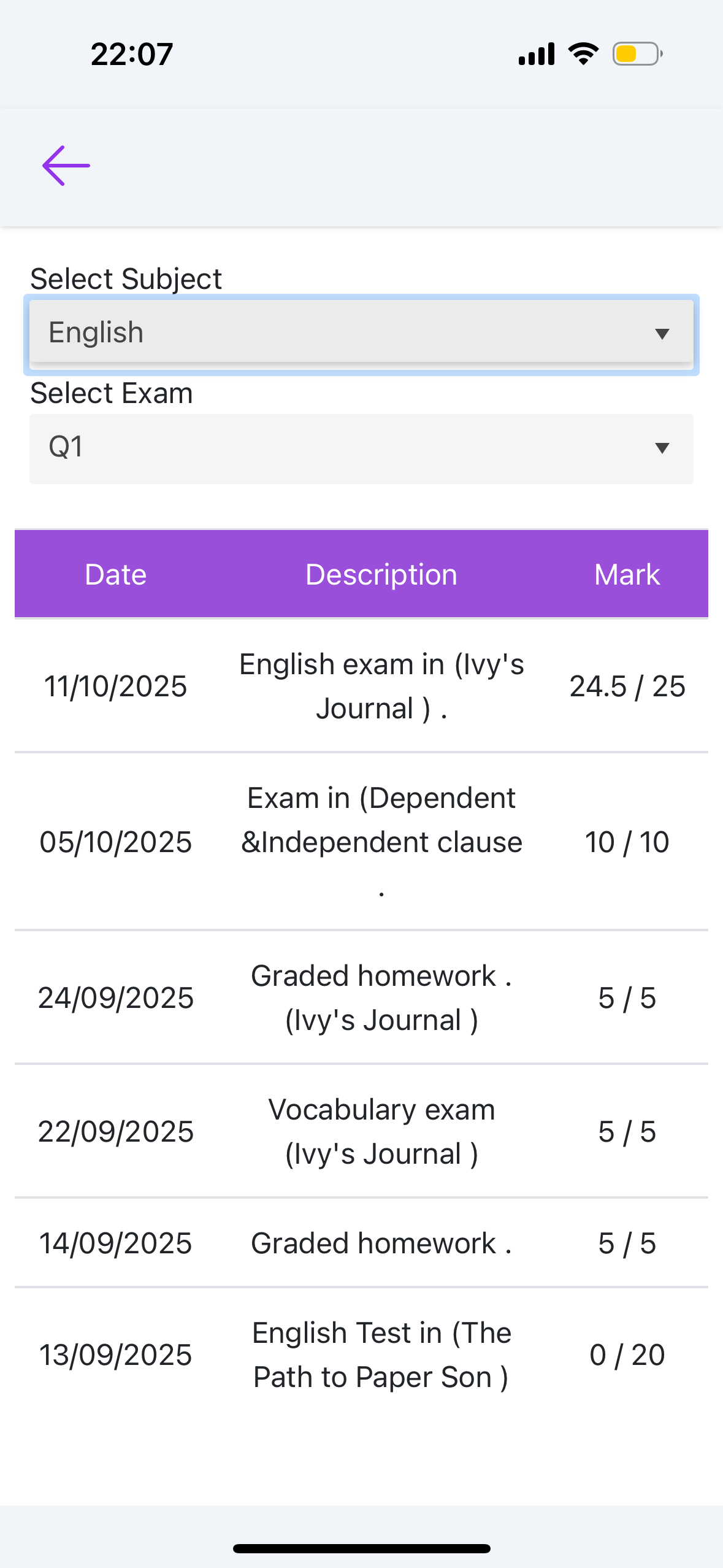Click the 24.5 / 25 mark
The width and height of the screenshot is (723, 1568).
click(627, 686)
